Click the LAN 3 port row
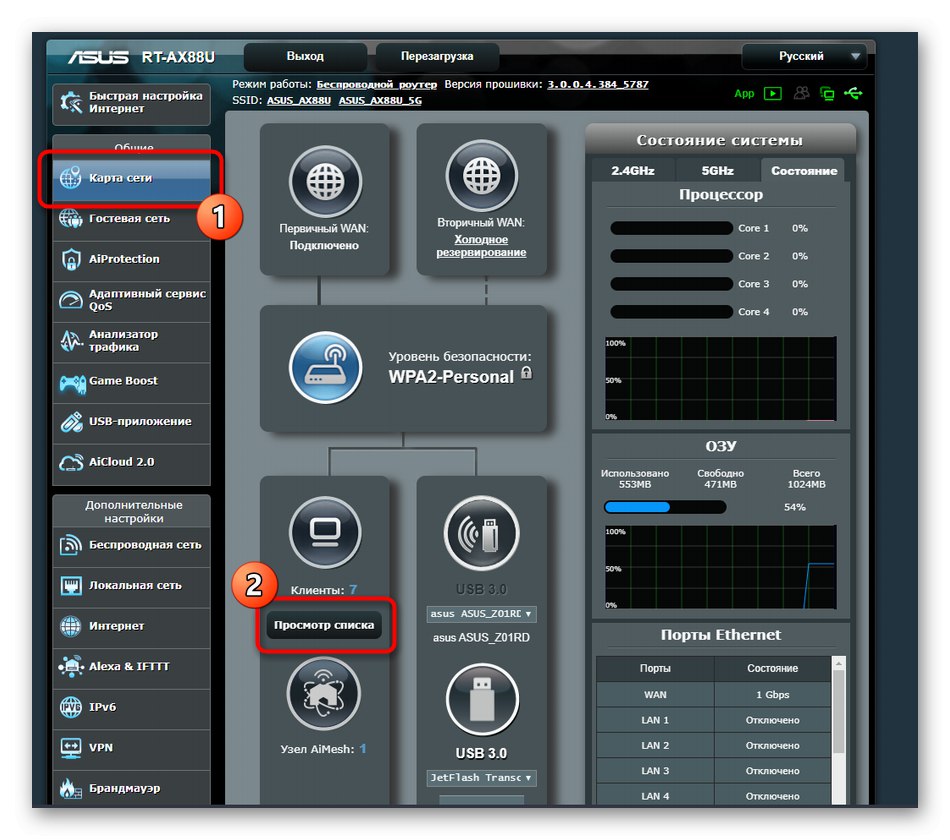This screenshot has width=950, height=840. coord(713,771)
